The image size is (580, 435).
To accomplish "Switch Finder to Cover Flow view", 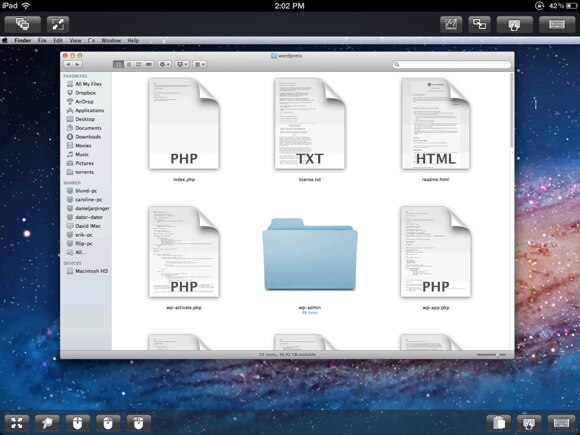I will coord(149,64).
